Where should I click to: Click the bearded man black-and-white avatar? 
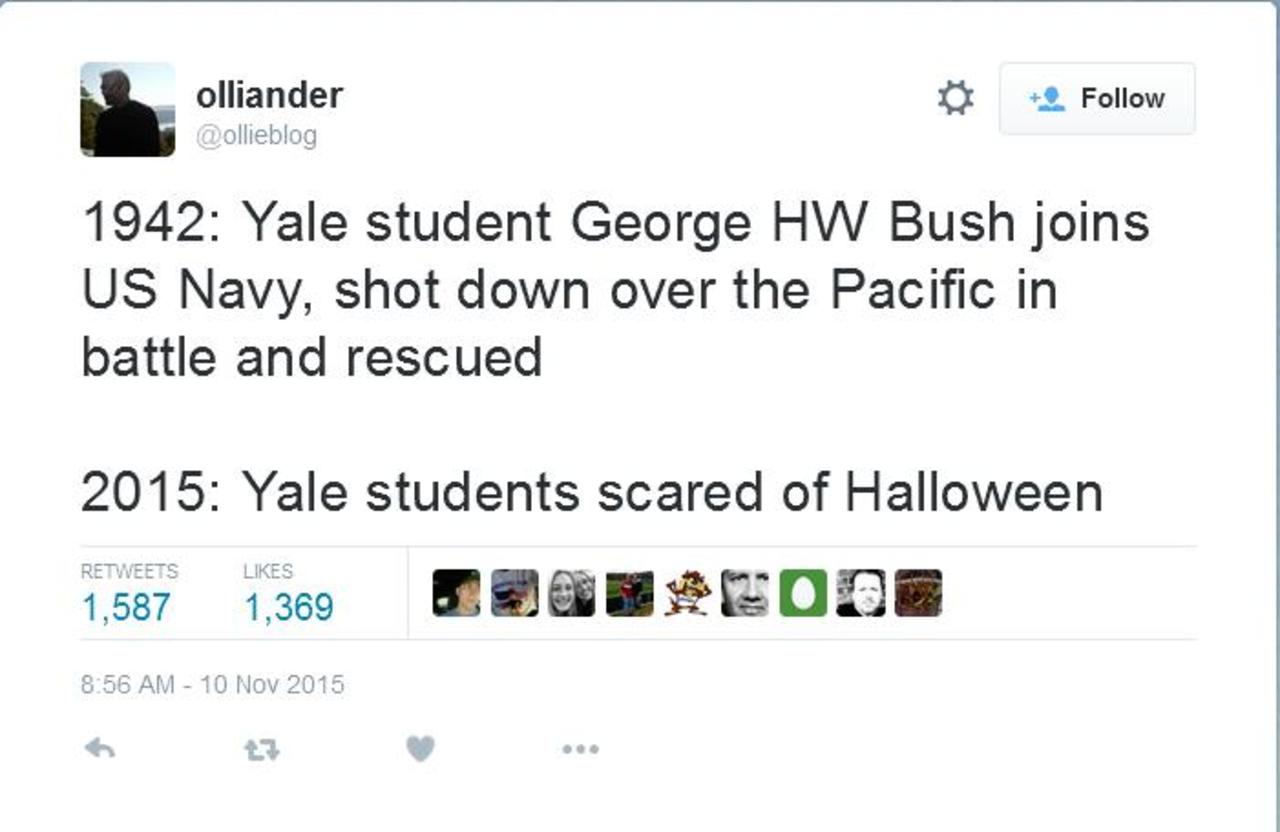point(861,593)
